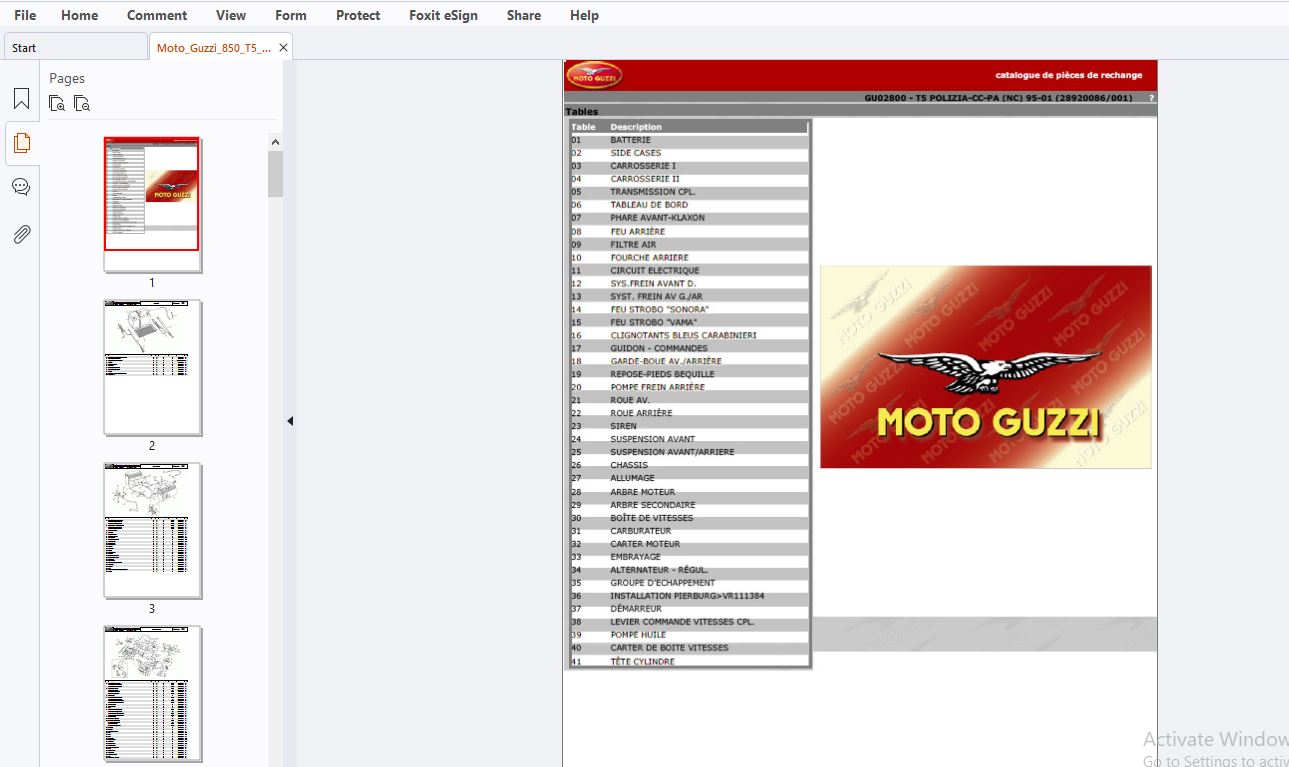1289x767 pixels.
Task: Switch to the Start tab
Action: 75,47
